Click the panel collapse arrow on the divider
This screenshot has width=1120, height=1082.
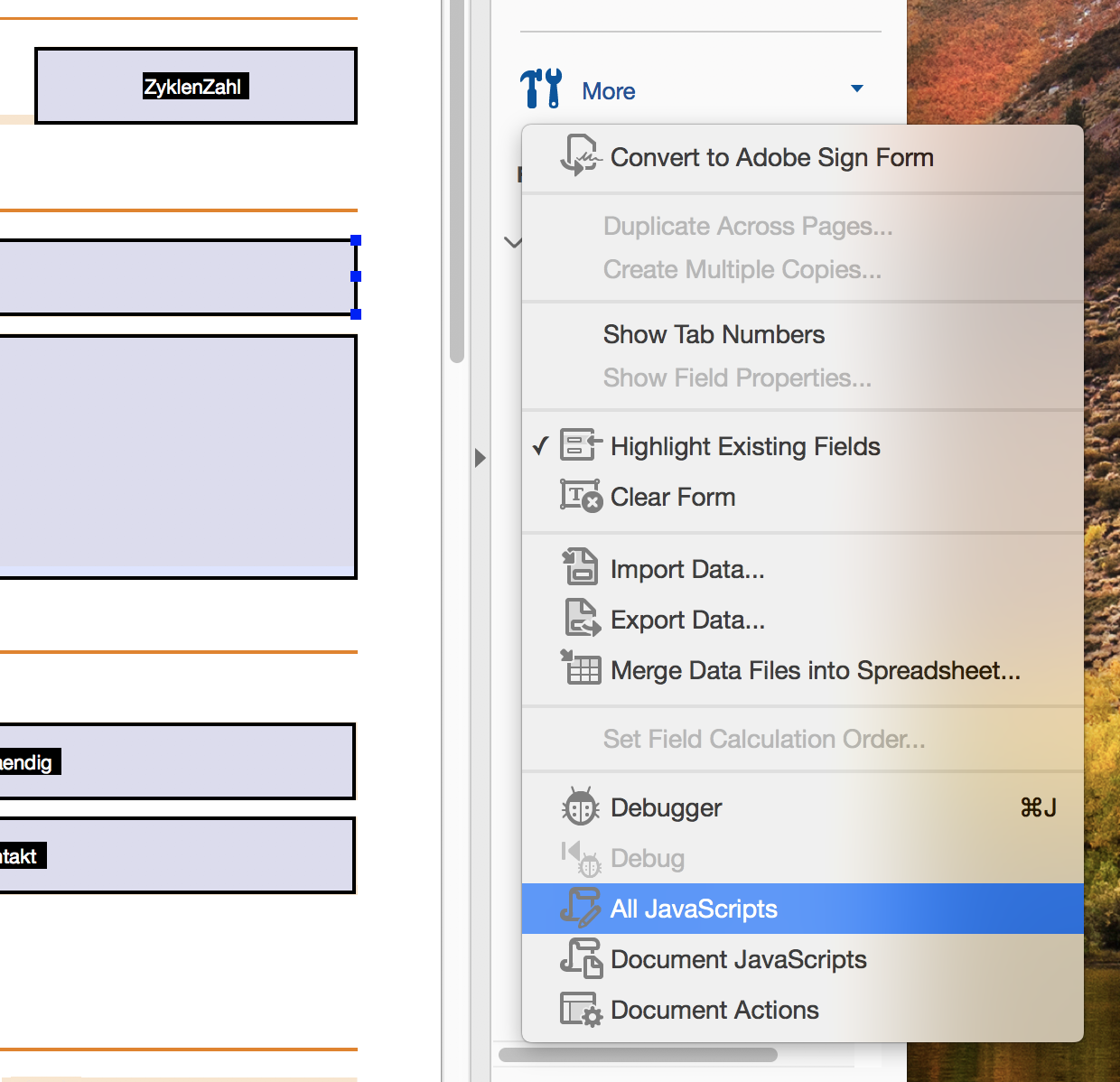coord(480,458)
